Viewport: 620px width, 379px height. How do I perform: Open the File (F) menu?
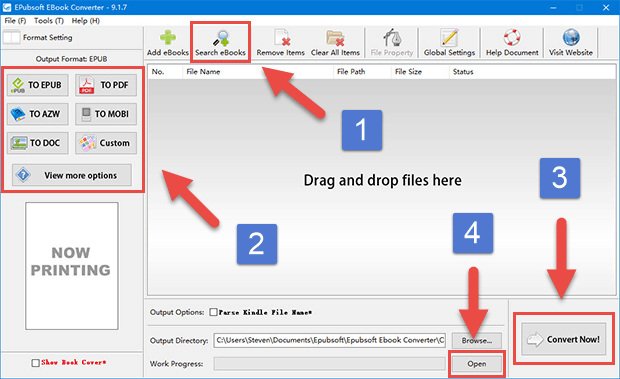15,21
